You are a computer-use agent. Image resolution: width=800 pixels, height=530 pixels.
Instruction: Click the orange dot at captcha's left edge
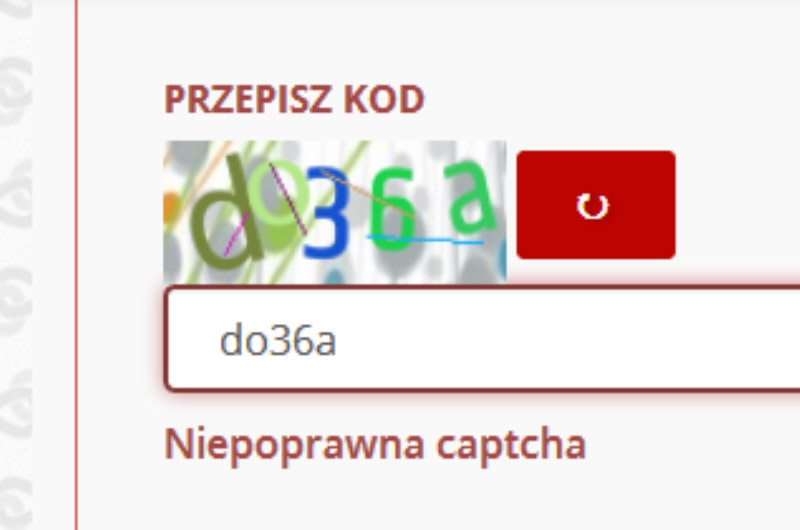click(170, 208)
